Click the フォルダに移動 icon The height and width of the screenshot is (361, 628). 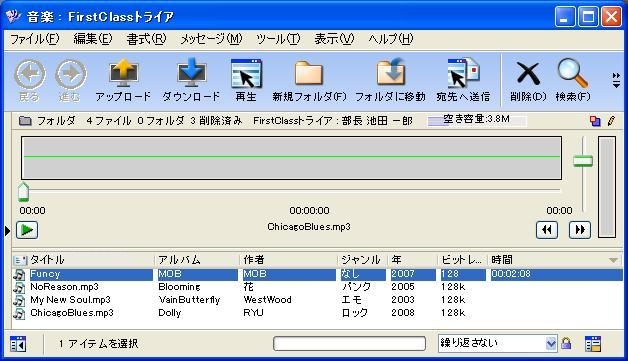(390, 72)
